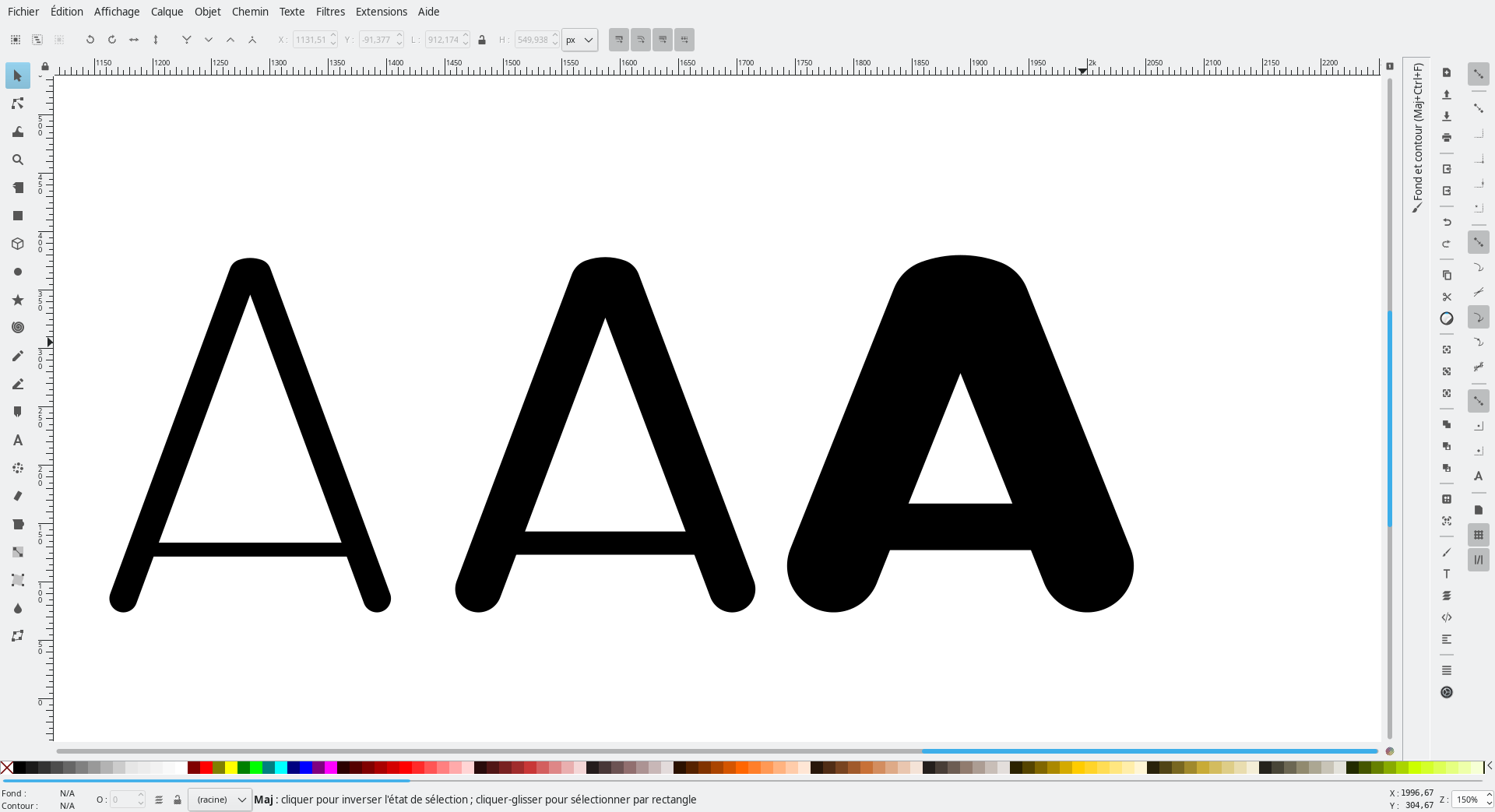Select the Zoom tool in the toolbox

[17, 160]
